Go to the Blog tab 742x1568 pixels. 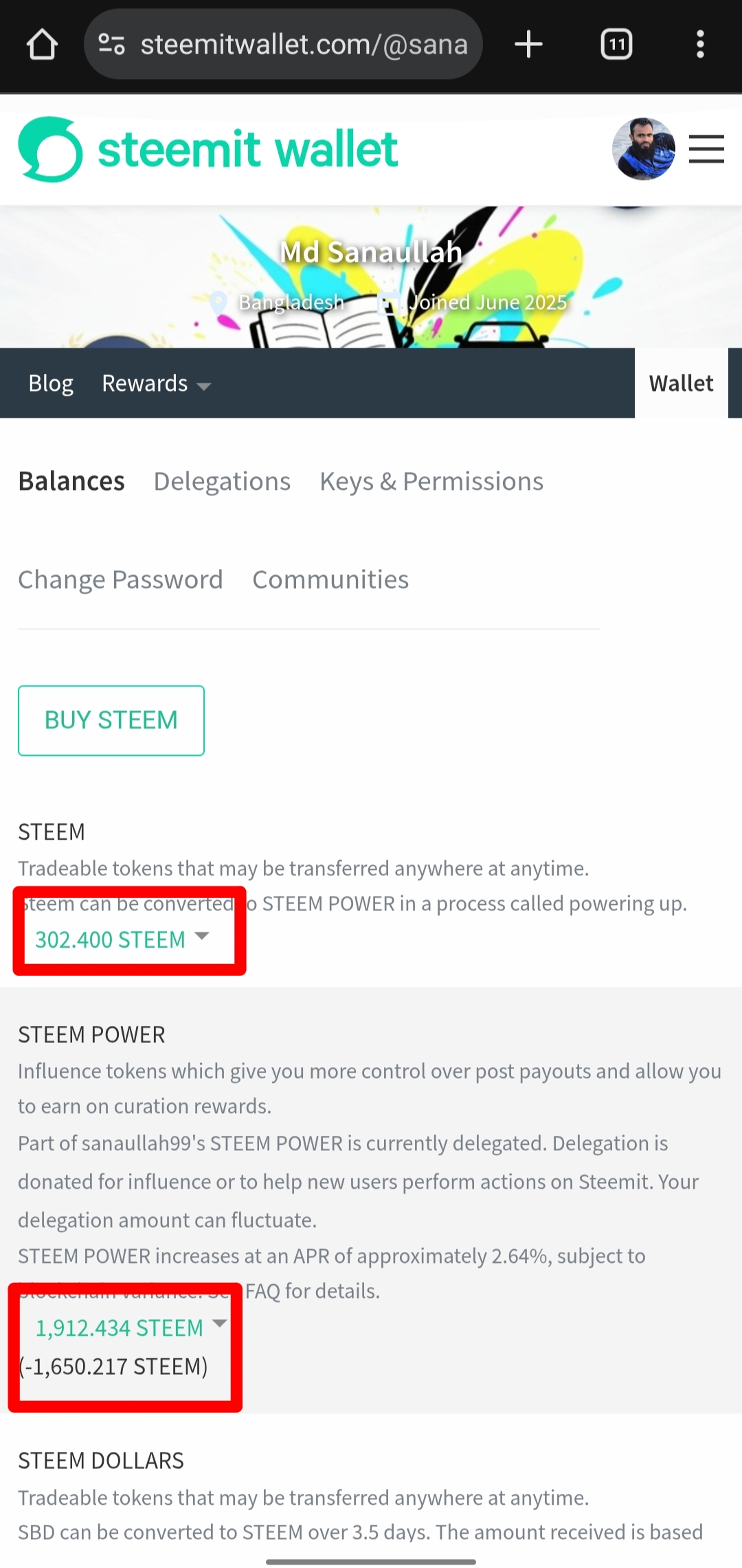51,383
